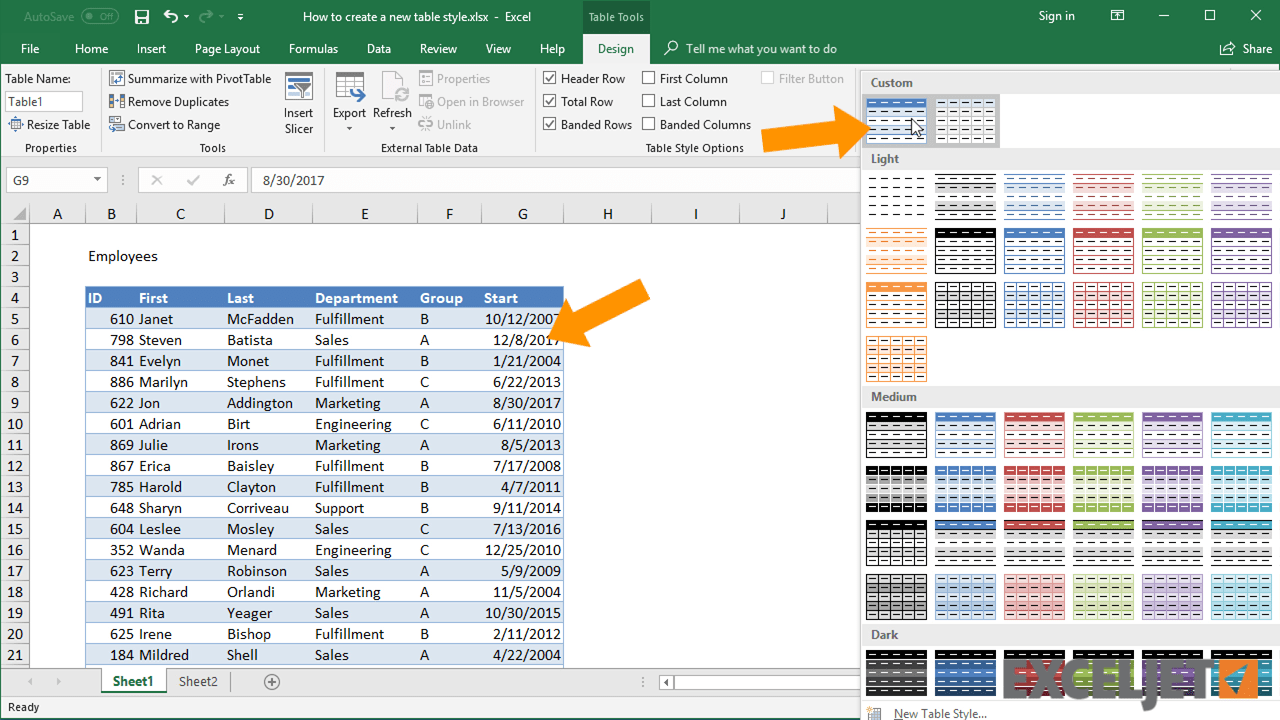Screen dimensions: 1280x720
Task: Add a new worksheet with the plus button
Action: tap(271, 681)
